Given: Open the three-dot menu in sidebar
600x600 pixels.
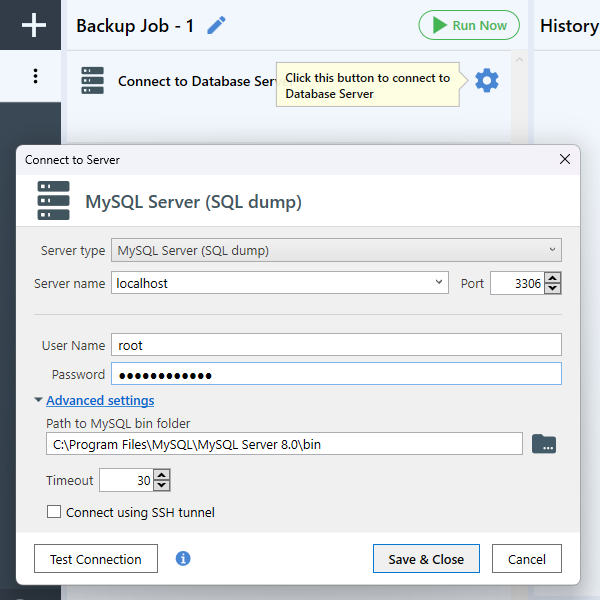Looking at the screenshot, I should point(35,76).
